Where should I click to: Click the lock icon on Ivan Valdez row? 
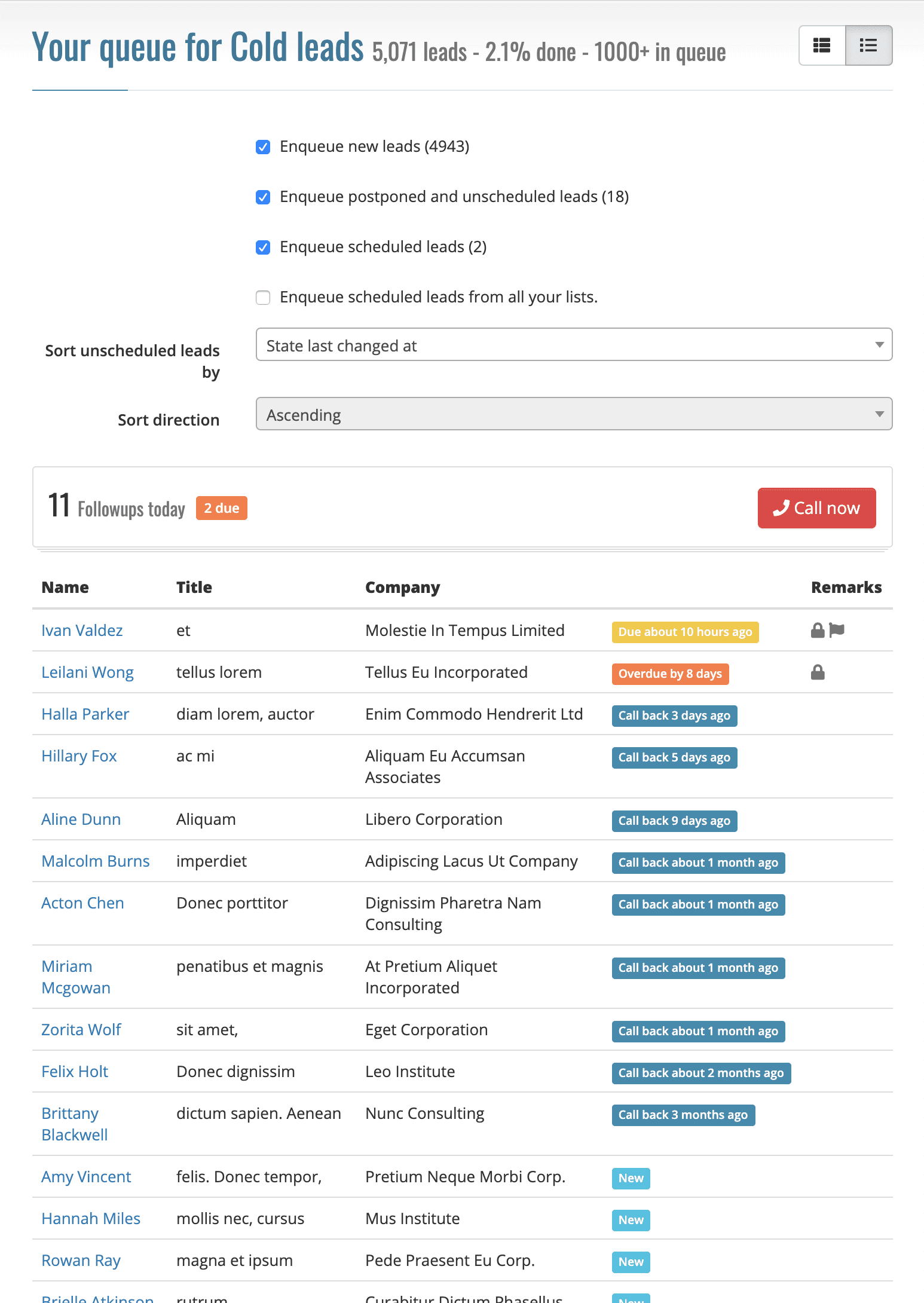pyautogui.click(x=818, y=630)
